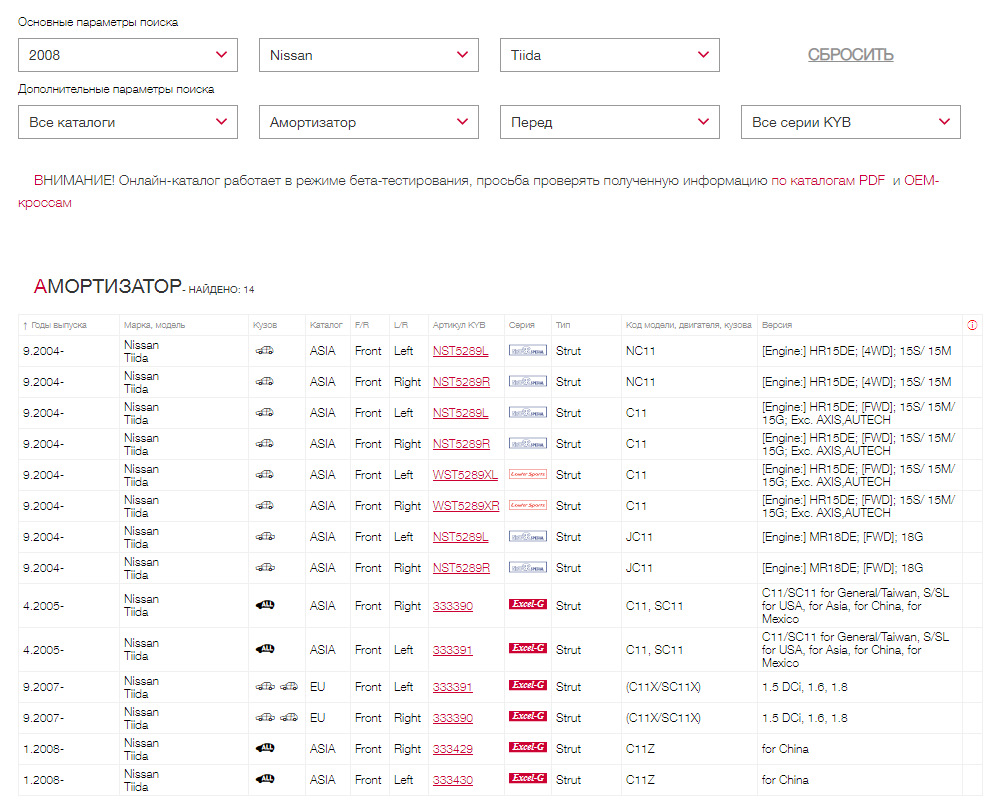Sort by Артикул KYB column header

tap(459, 325)
